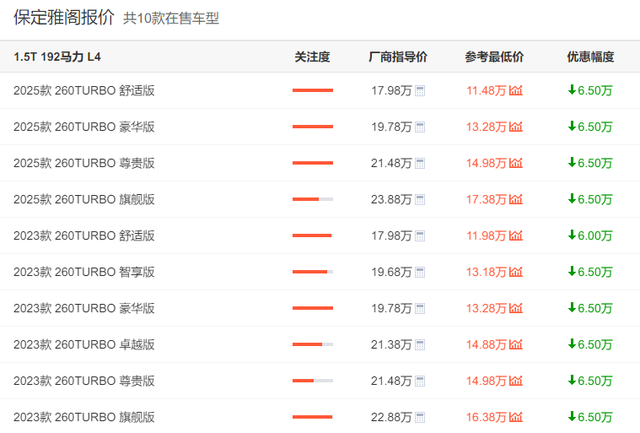Open calculator icon for 2025款 260TURBO 豪华版

[420, 127]
